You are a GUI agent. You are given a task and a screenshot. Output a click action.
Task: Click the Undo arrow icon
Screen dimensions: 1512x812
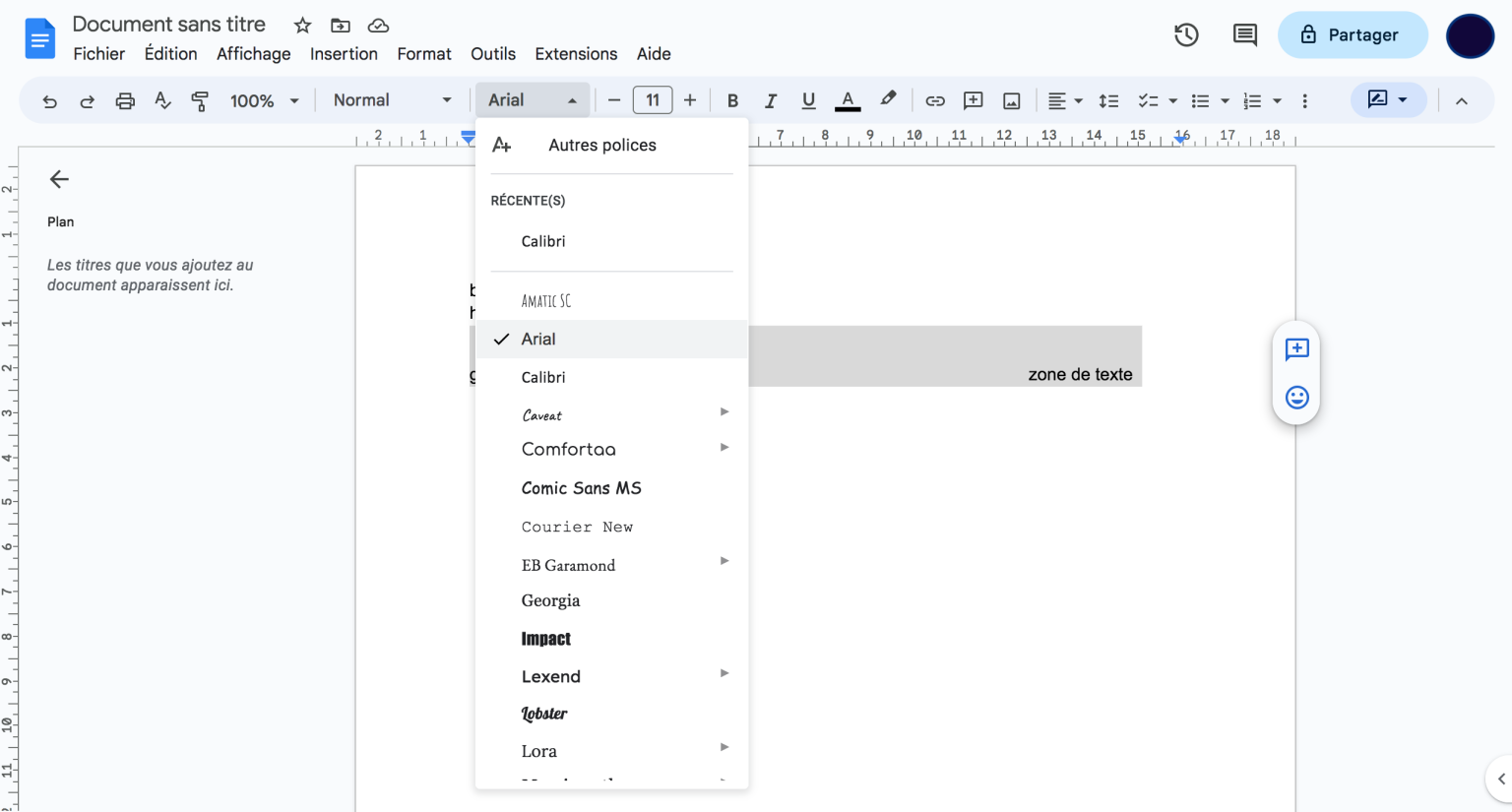49,100
